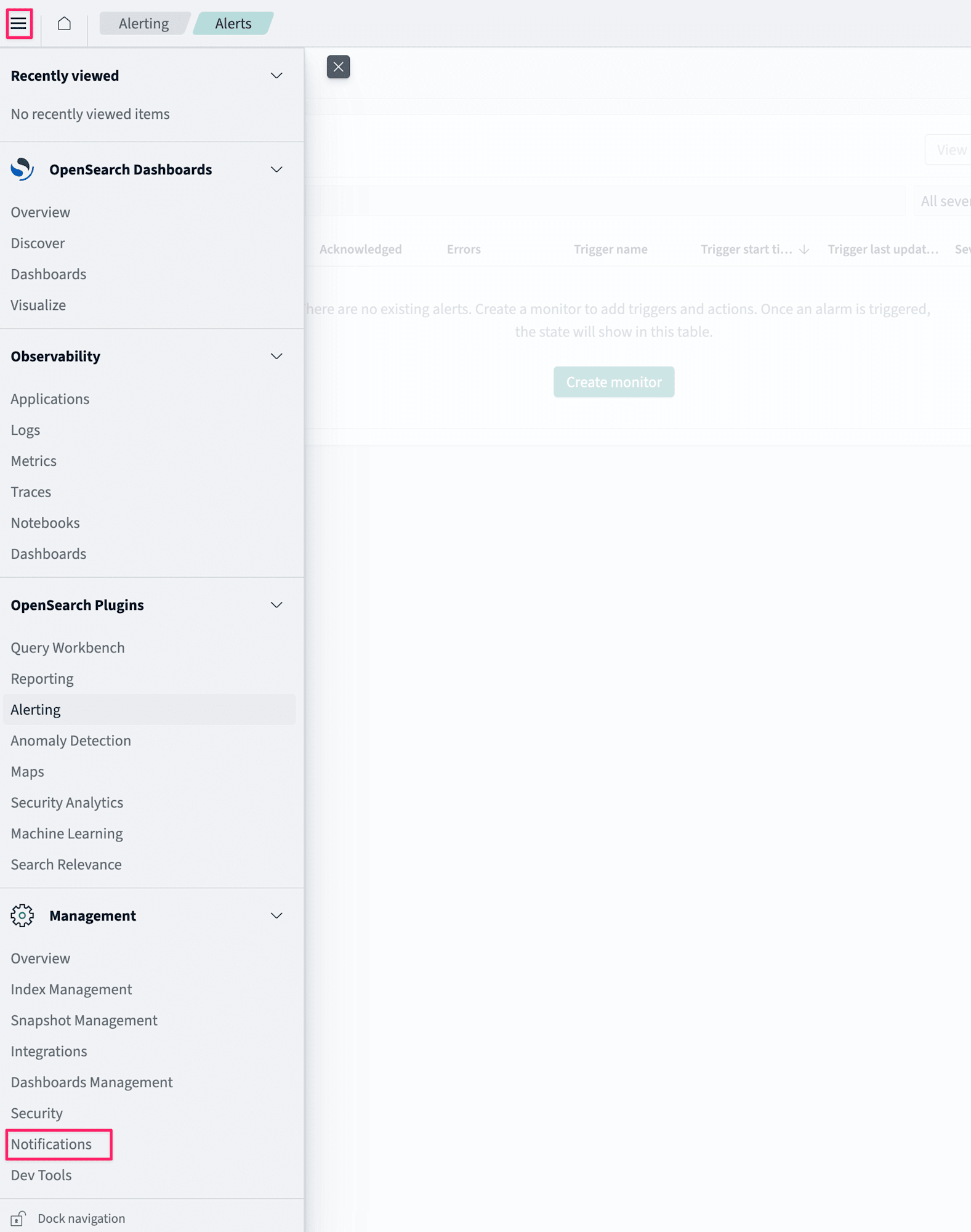This screenshot has width=971, height=1232.
Task: Open Applications in Observability
Action: click(50, 399)
